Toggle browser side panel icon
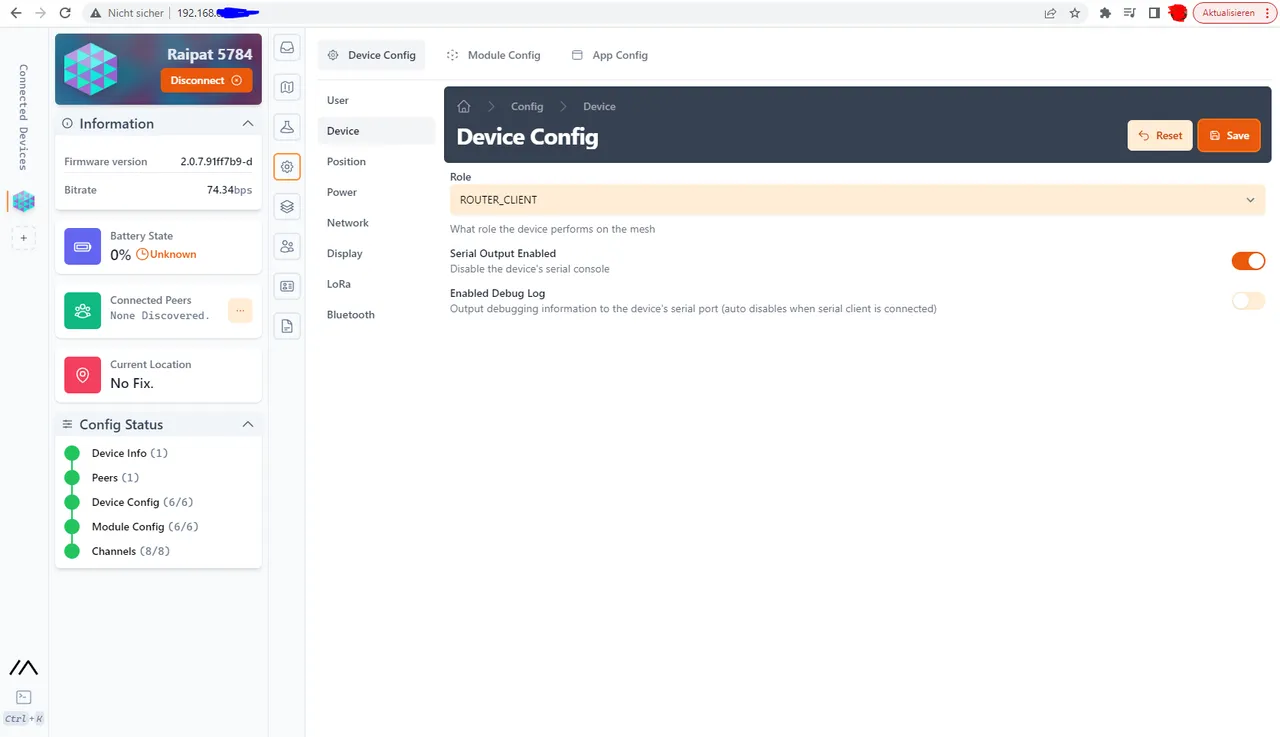Screen dimensions: 1280x737 [x=1154, y=13]
